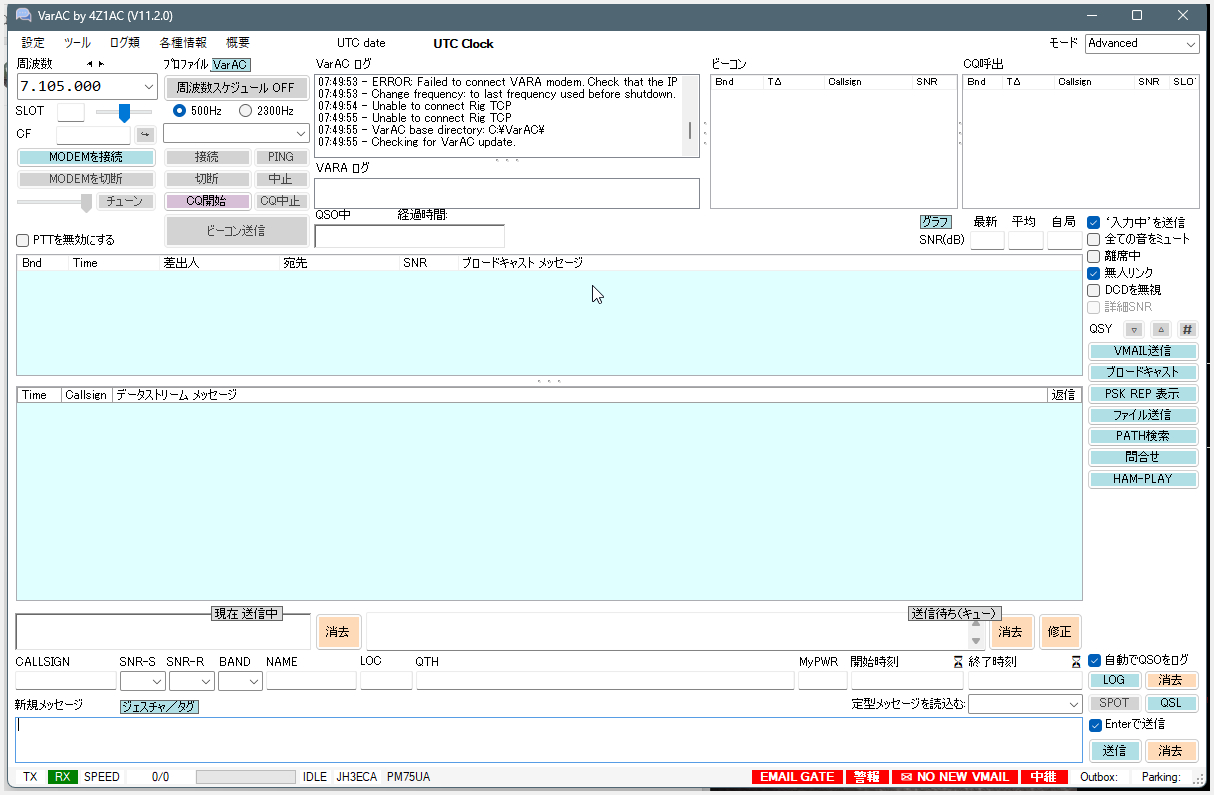The width and height of the screenshot is (1214, 795).
Task: Check the DCDを無視 checkbox
Action: (x=1094, y=290)
